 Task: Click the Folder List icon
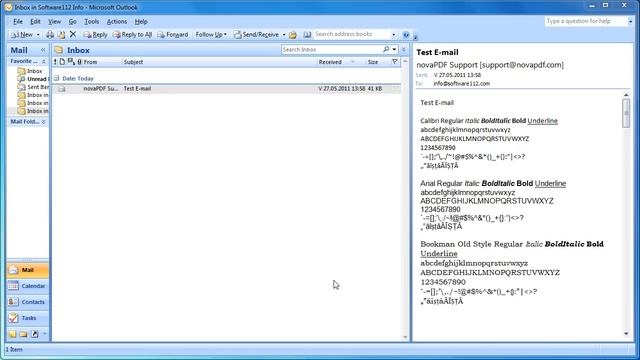pyautogui.click(x=24, y=334)
